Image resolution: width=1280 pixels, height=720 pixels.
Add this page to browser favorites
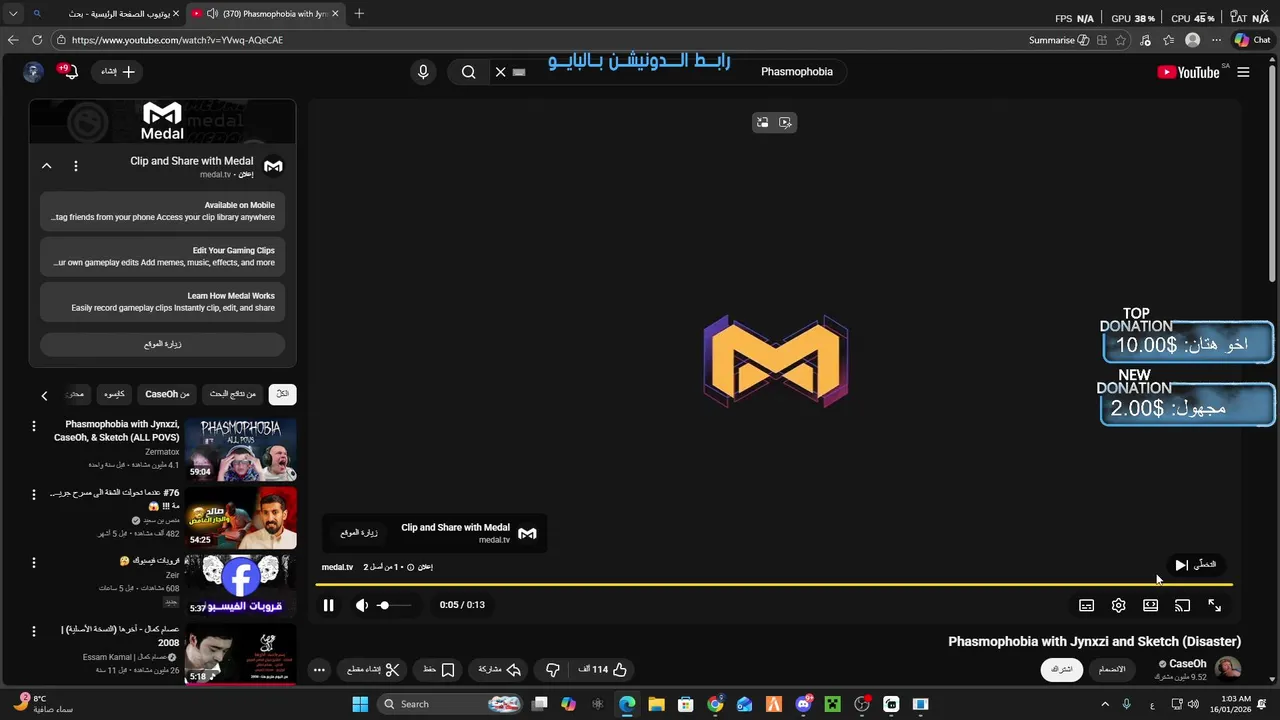tap(1121, 40)
